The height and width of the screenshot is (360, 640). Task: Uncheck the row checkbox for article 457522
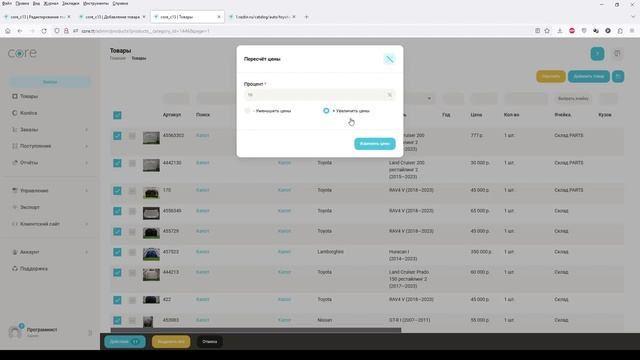pyautogui.click(x=117, y=252)
